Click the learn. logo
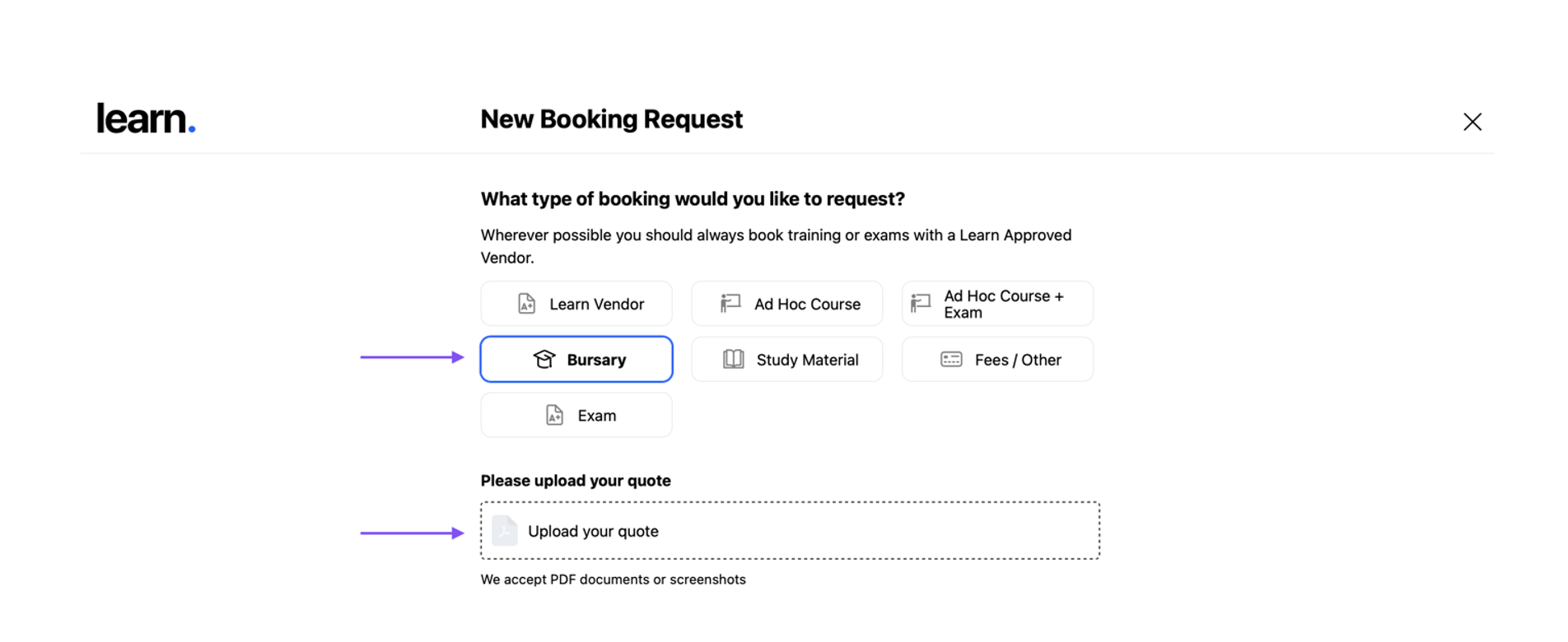This screenshot has width=1568, height=642. [146, 119]
